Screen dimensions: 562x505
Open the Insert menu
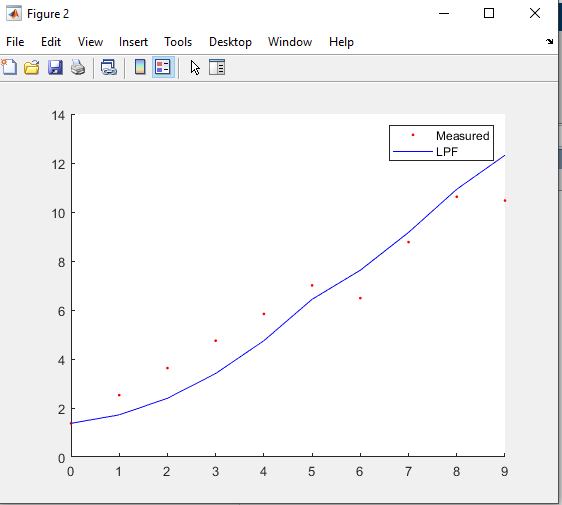133,42
